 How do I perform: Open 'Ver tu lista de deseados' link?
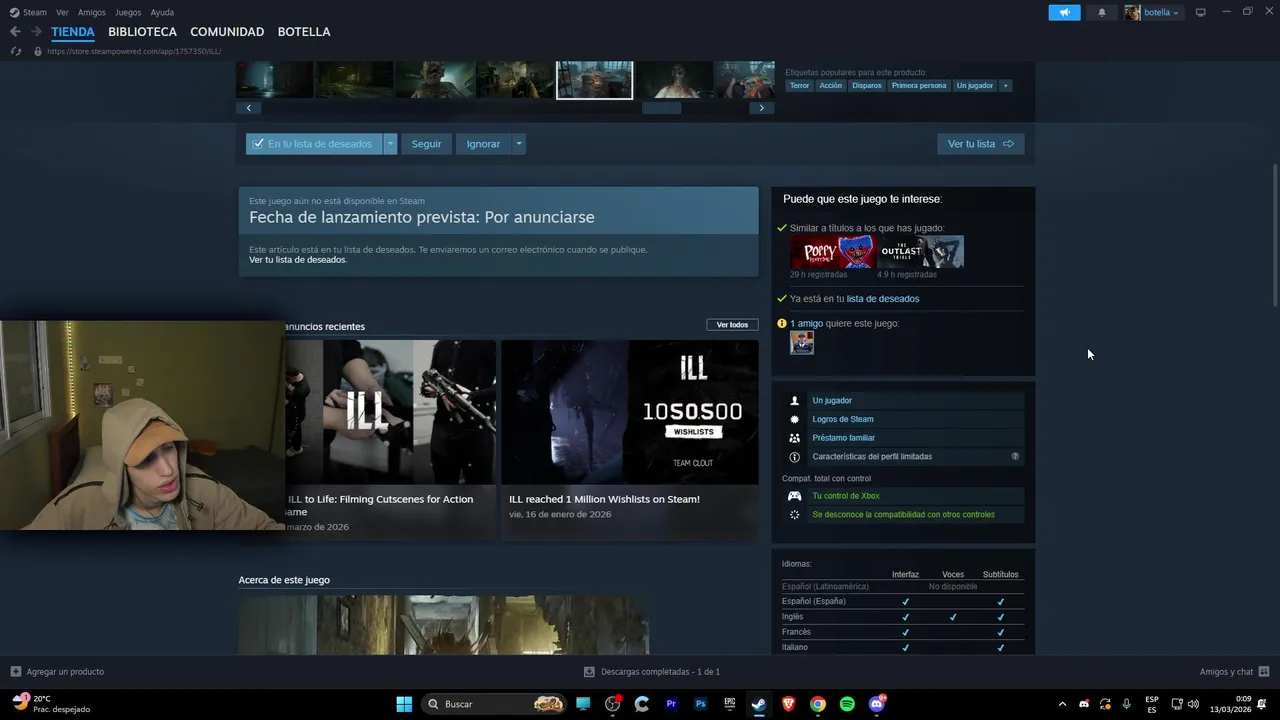(x=298, y=260)
